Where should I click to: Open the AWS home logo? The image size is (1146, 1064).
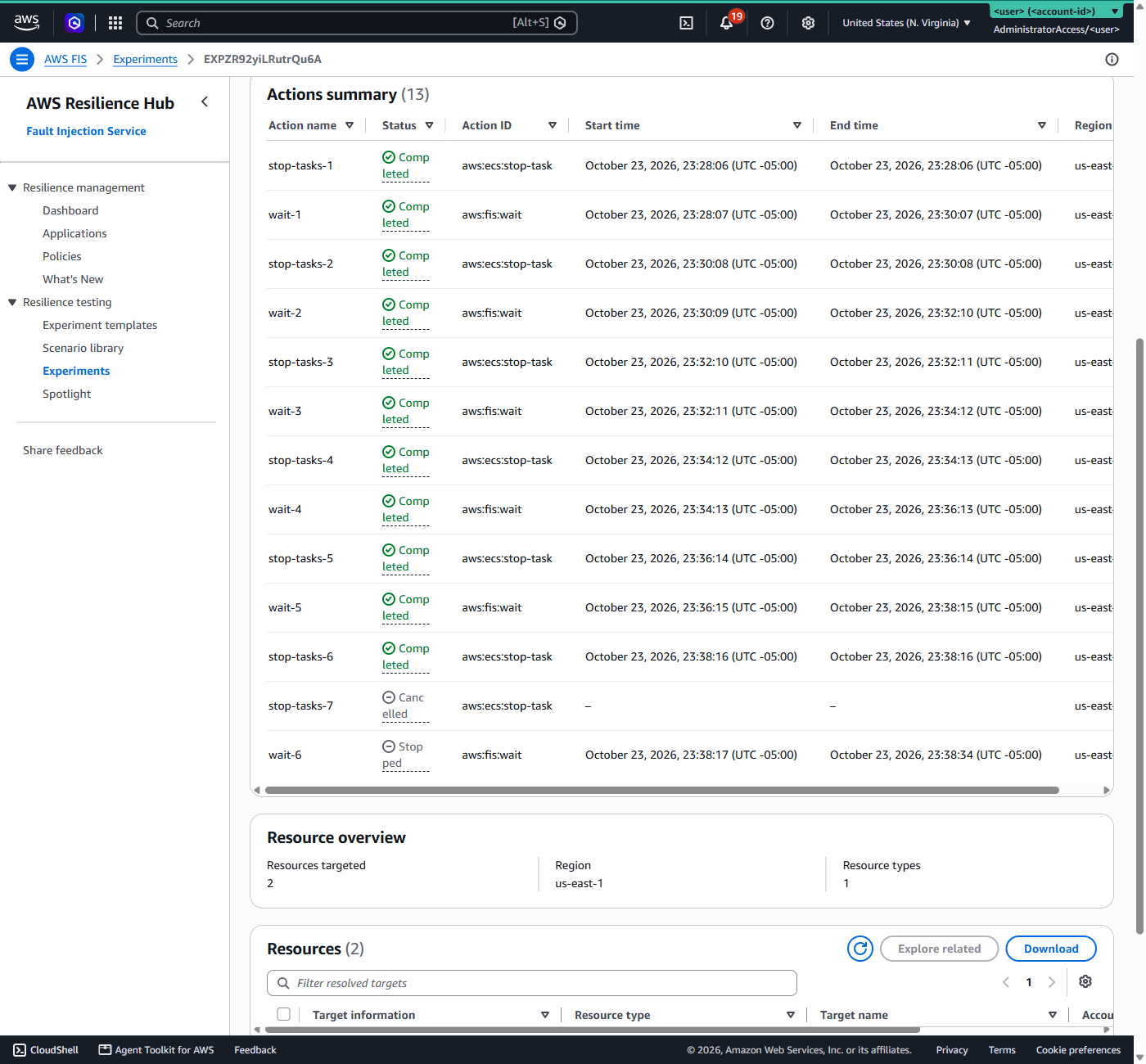pyautogui.click(x=26, y=22)
